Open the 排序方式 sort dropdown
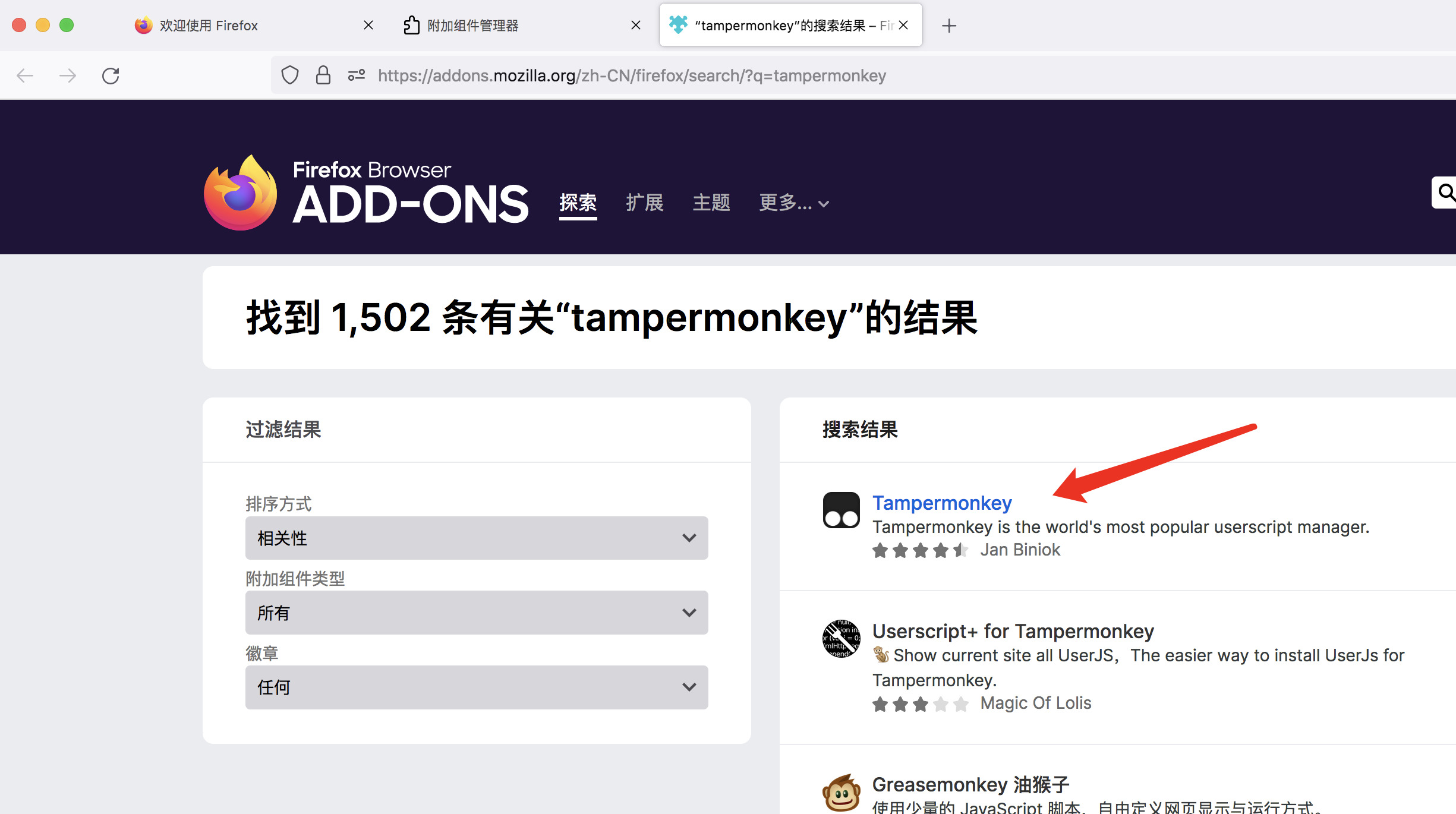The image size is (1456, 814). point(476,538)
